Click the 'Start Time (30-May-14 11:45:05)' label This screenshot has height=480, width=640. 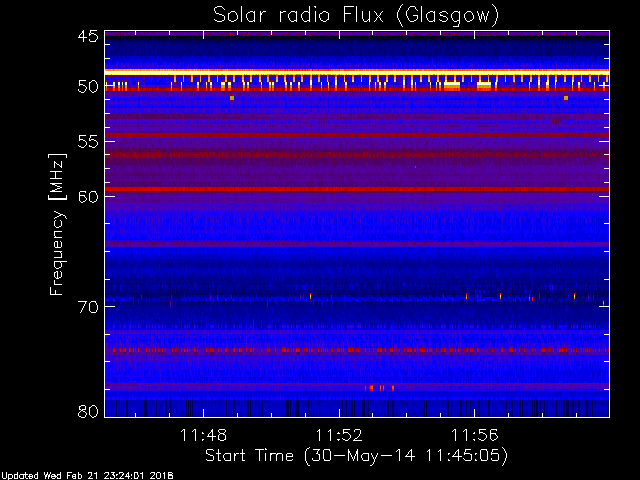pyautogui.click(x=356, y=456)
